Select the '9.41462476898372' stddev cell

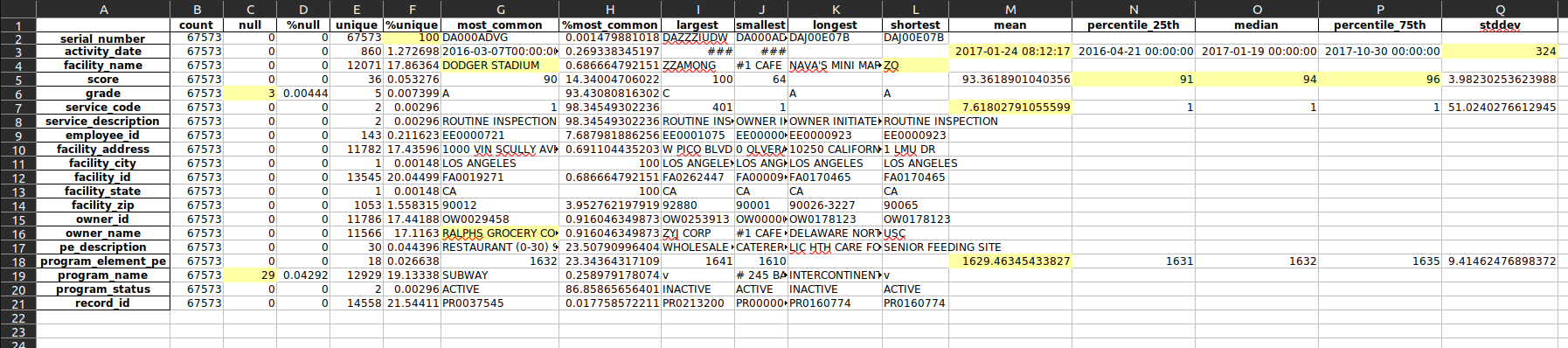(1500, 261)
